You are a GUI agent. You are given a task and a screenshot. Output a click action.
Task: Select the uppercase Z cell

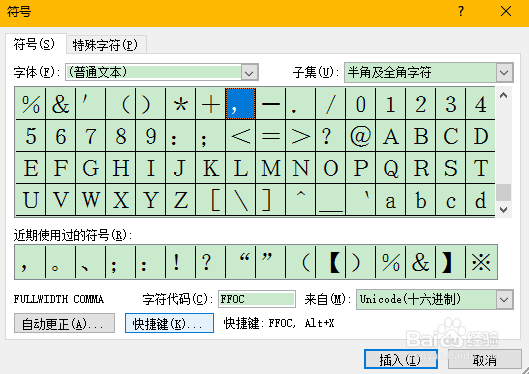[180, 200]
